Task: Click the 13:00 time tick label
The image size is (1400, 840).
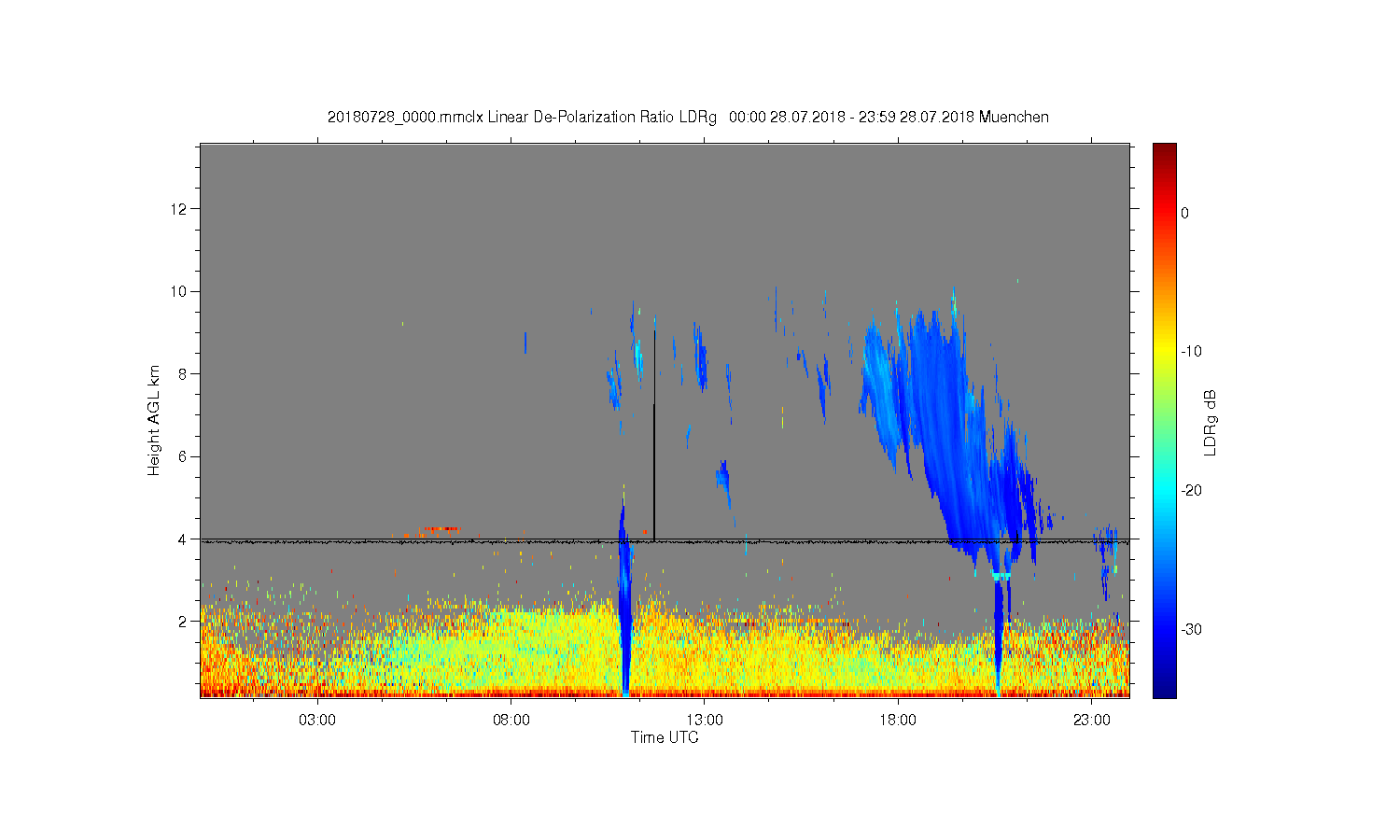Action: pos(705,721)
